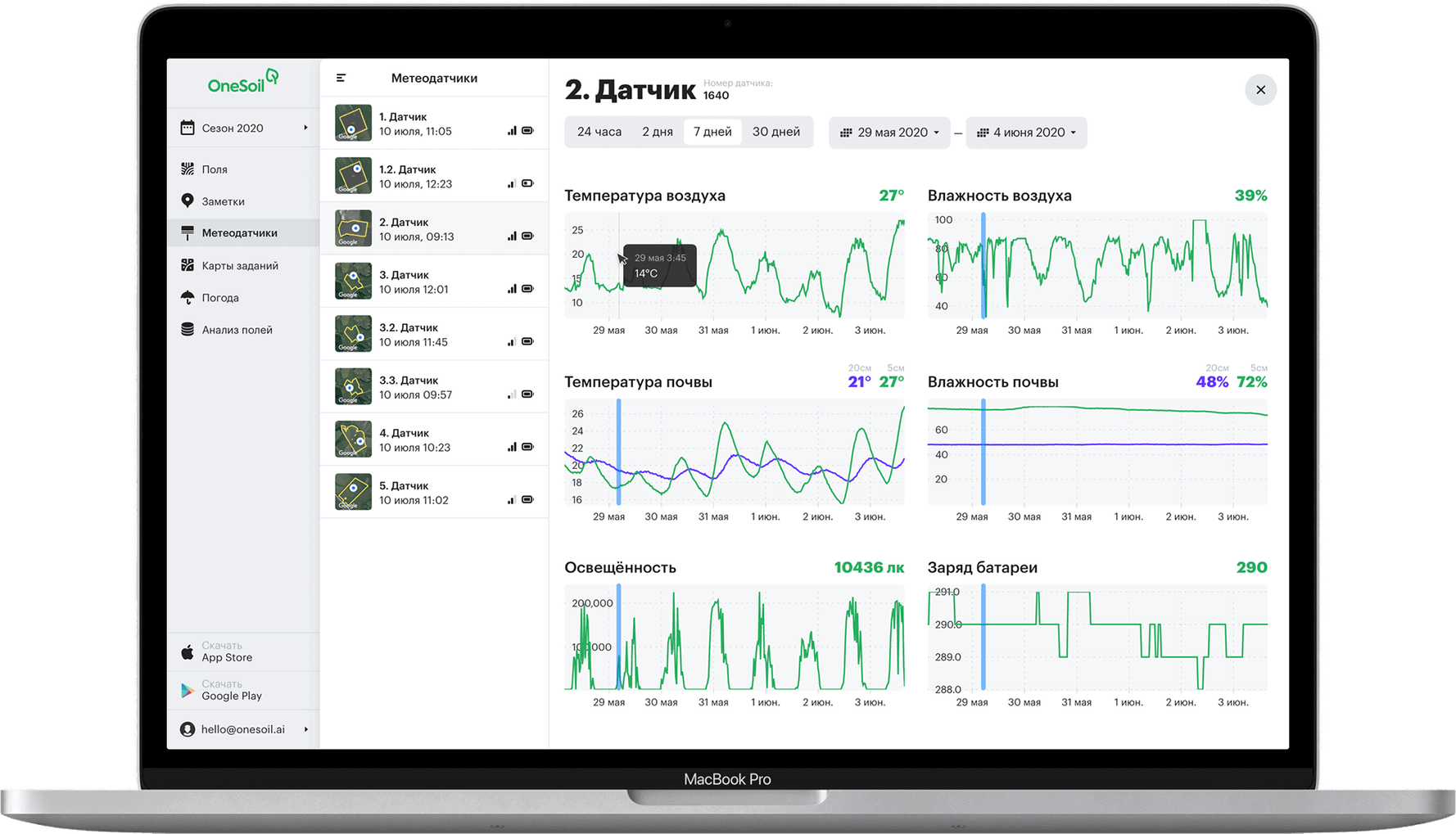Screen dimensions: 1456x834
Task: Download from the Google Play link
Action: (243, 691)
